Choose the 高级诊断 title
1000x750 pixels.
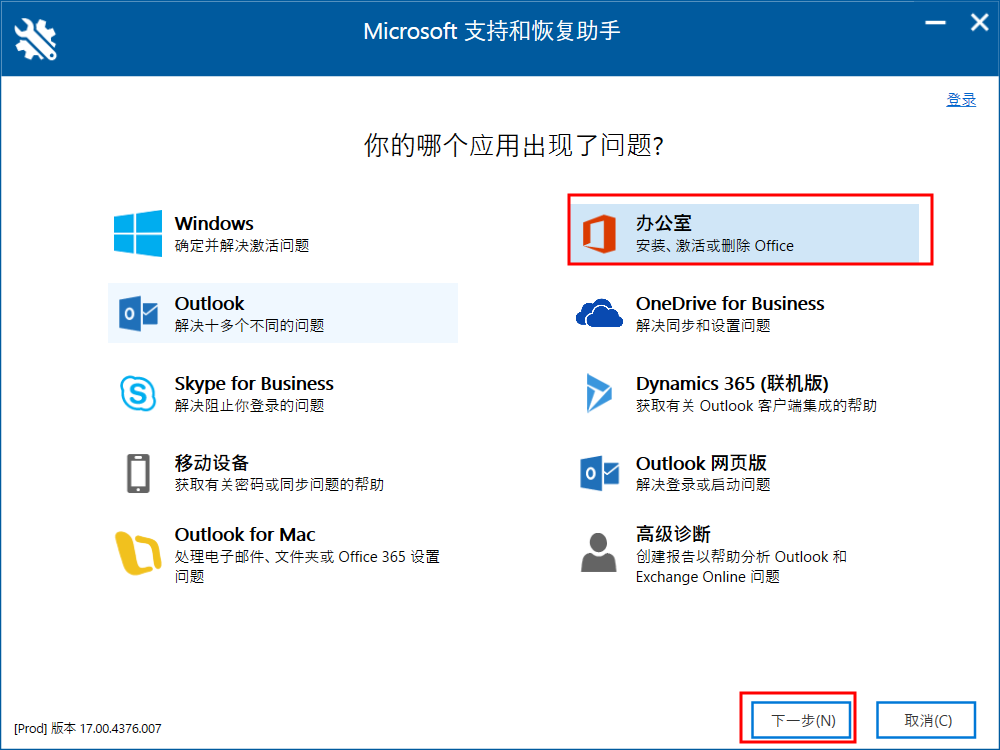point(673,533)
